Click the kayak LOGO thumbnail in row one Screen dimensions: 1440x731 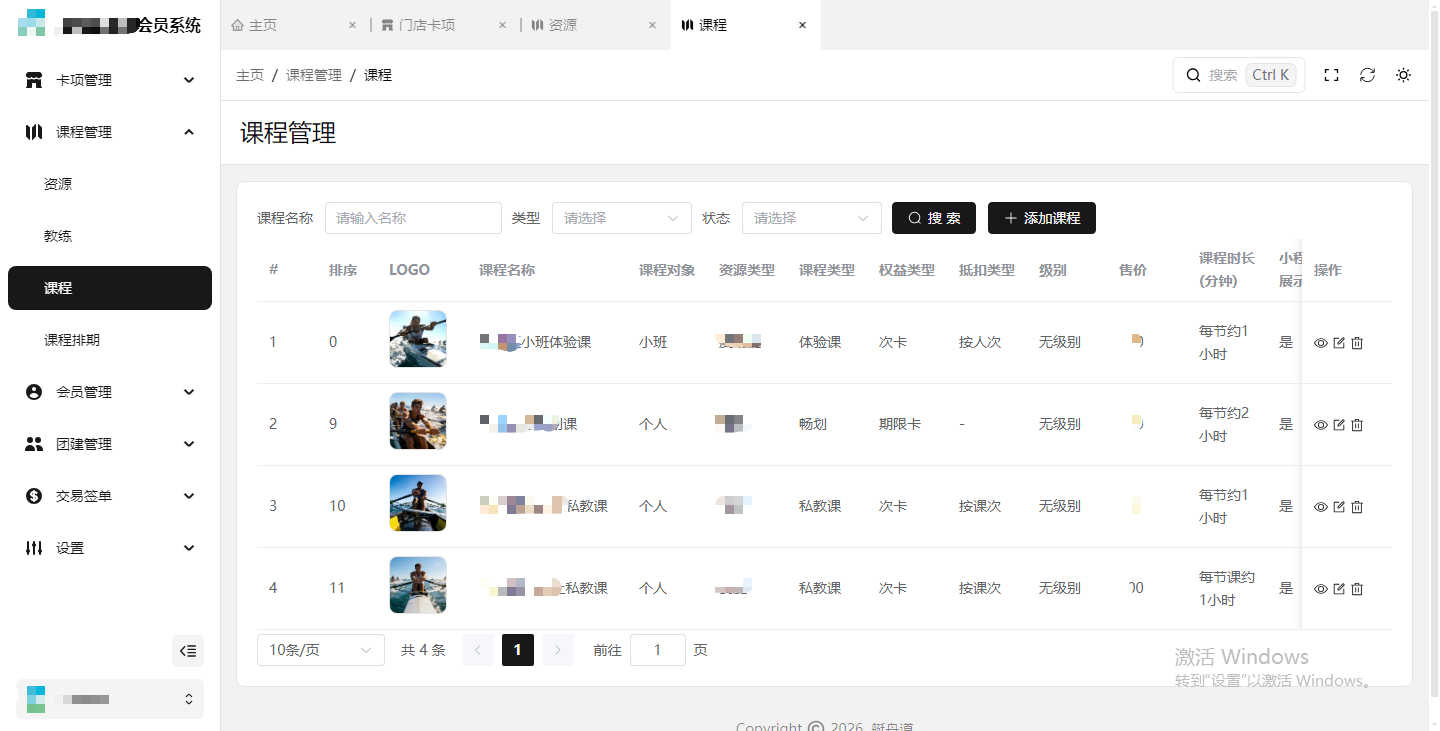coord(417,338)
